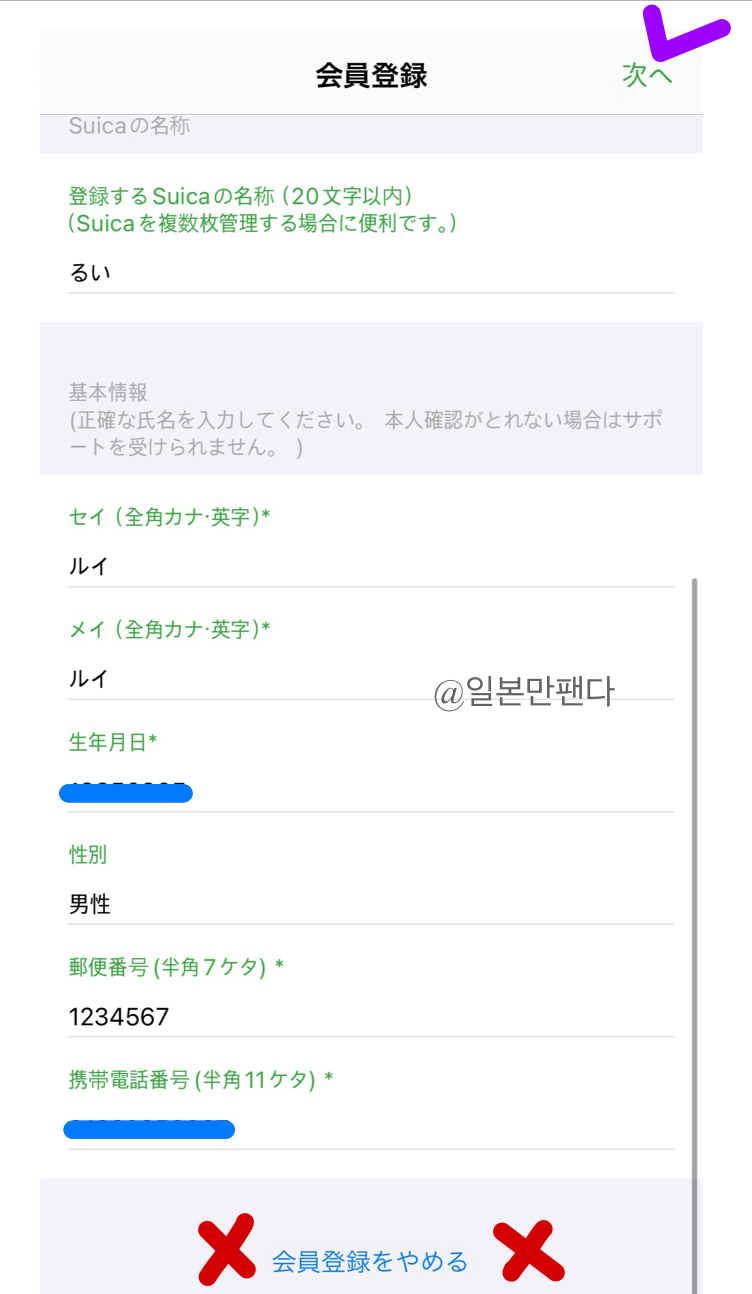This screenshot has width=752, height=1294.
Task: Tap the 郵便番号（半角7ケタ）label
Action: pos(190,968)
